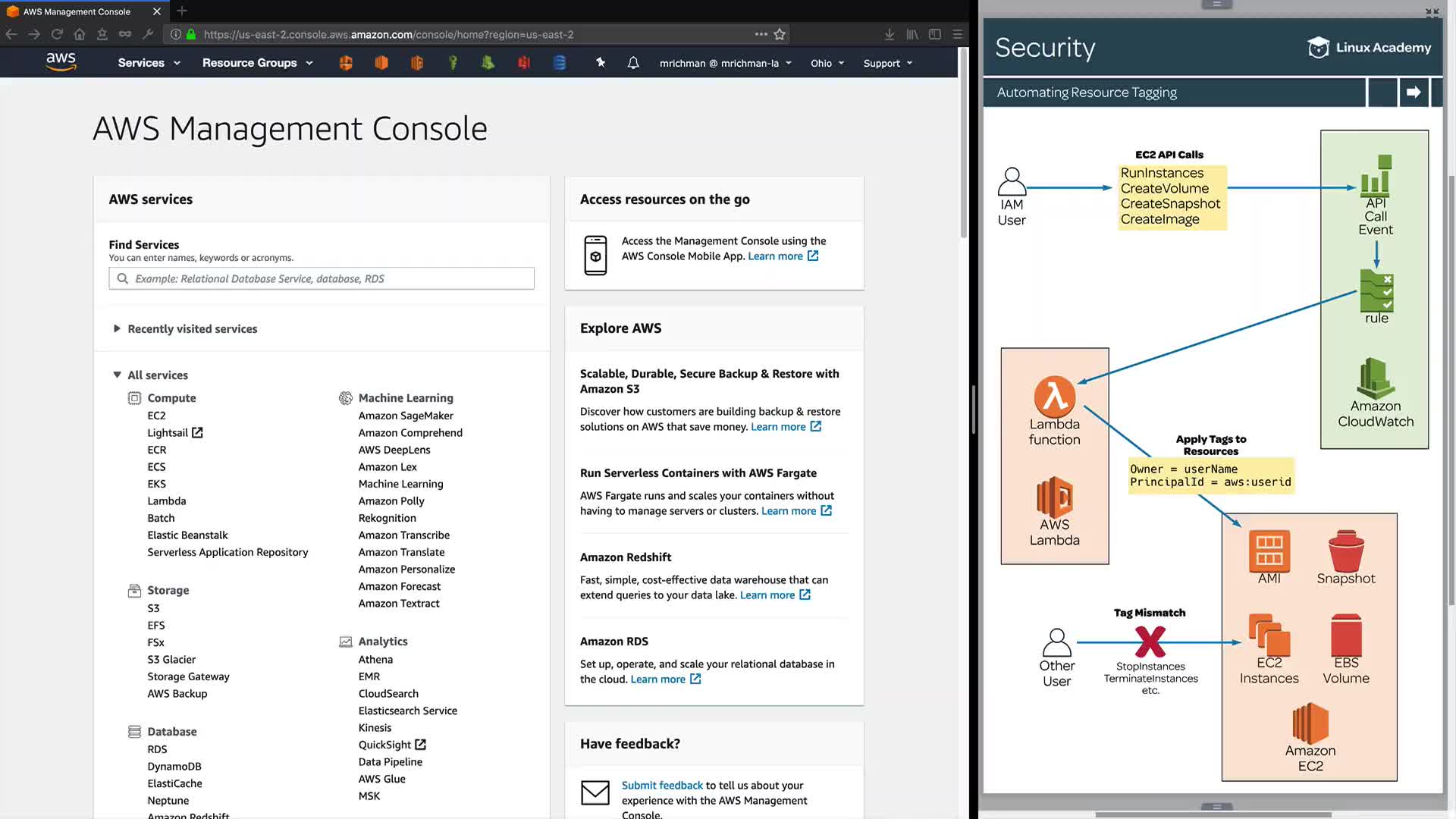The image size is (1456, 819).
Task: Open the EC2 service link
Action: [156, 416]
